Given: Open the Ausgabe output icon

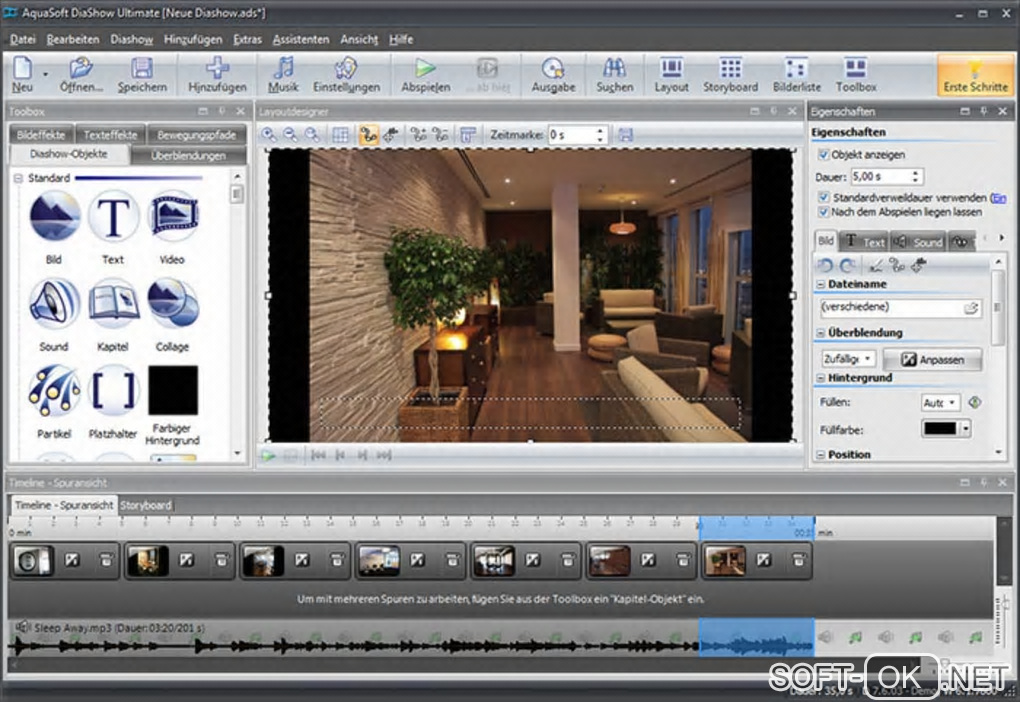Looking at the screenshot, I should (552, 74).
